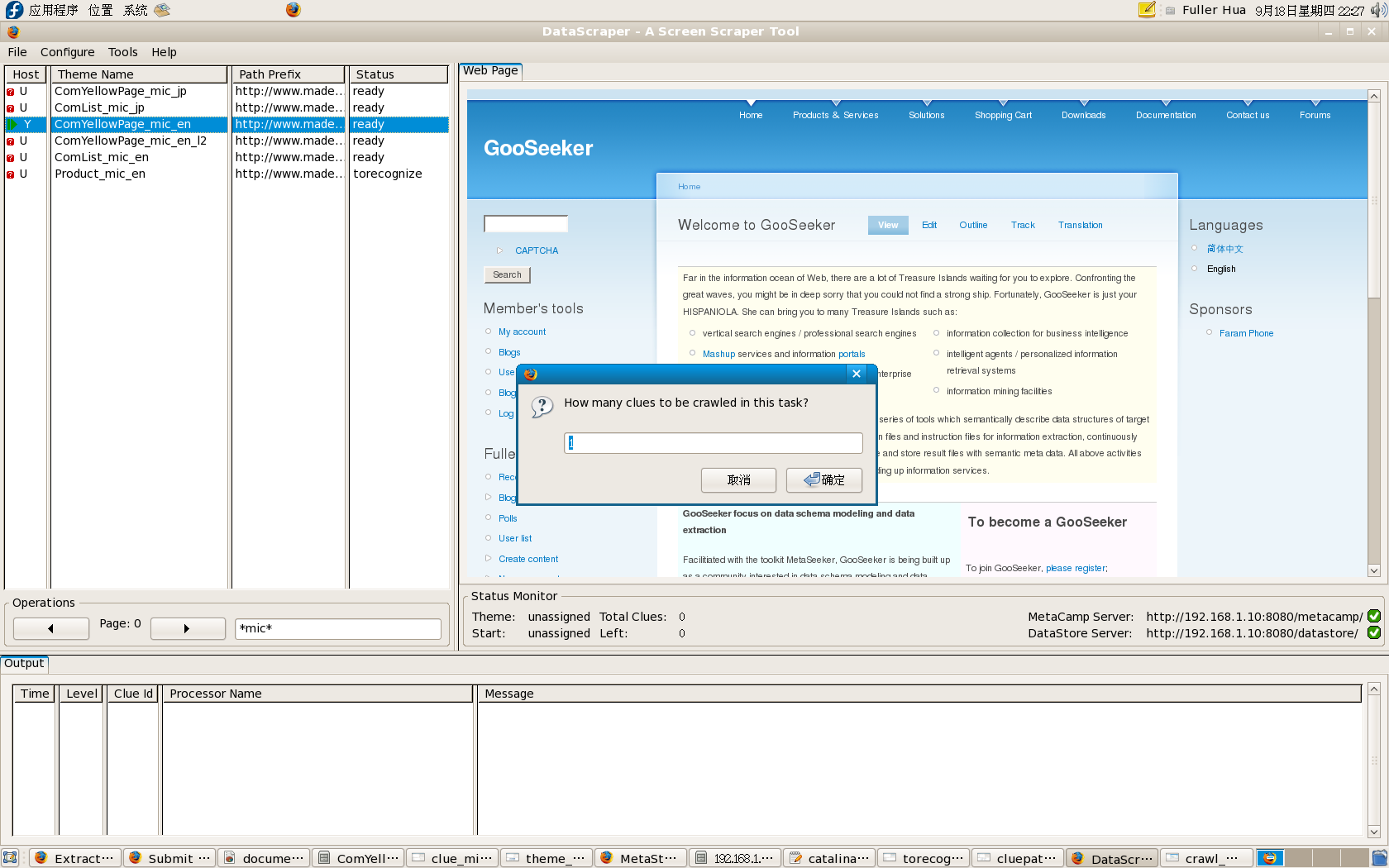Click the previous page arrow in Operations

click(51, 628)
